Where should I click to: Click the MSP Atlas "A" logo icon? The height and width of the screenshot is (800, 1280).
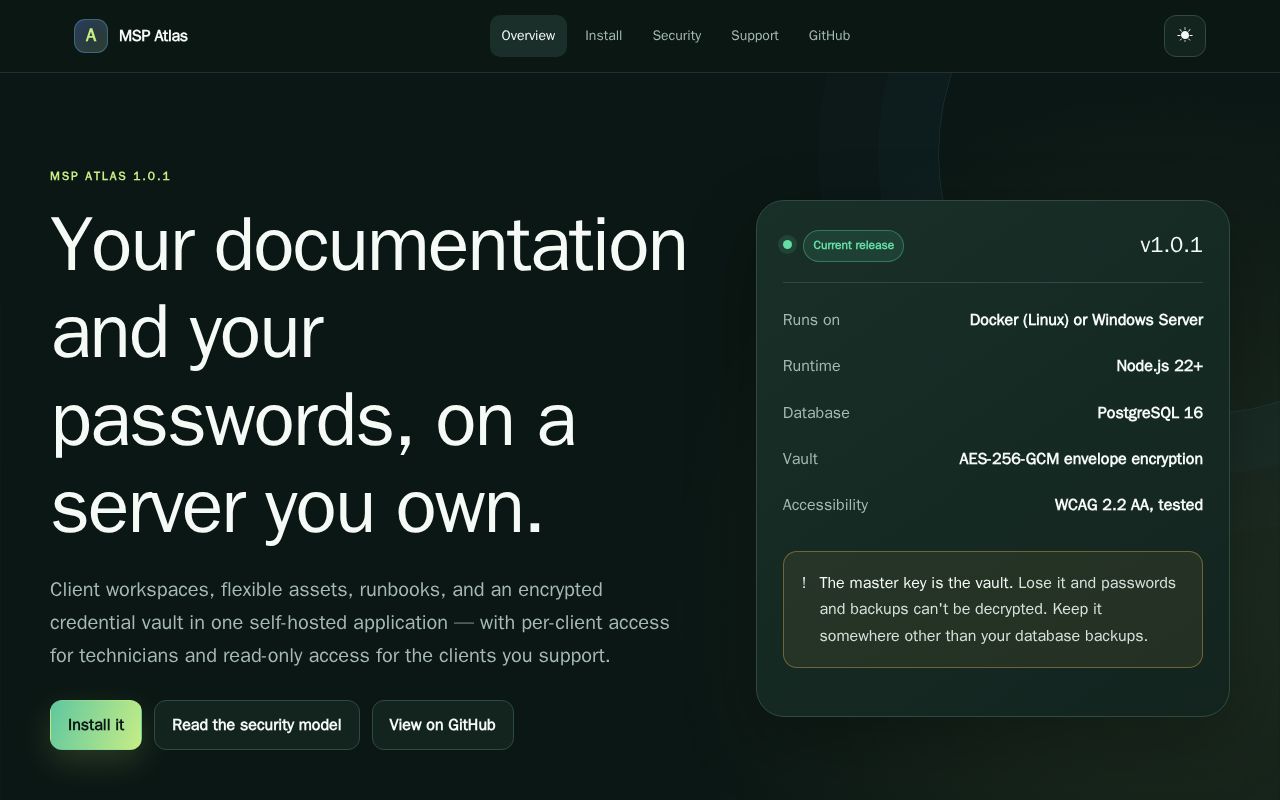(x=91, y=36)
